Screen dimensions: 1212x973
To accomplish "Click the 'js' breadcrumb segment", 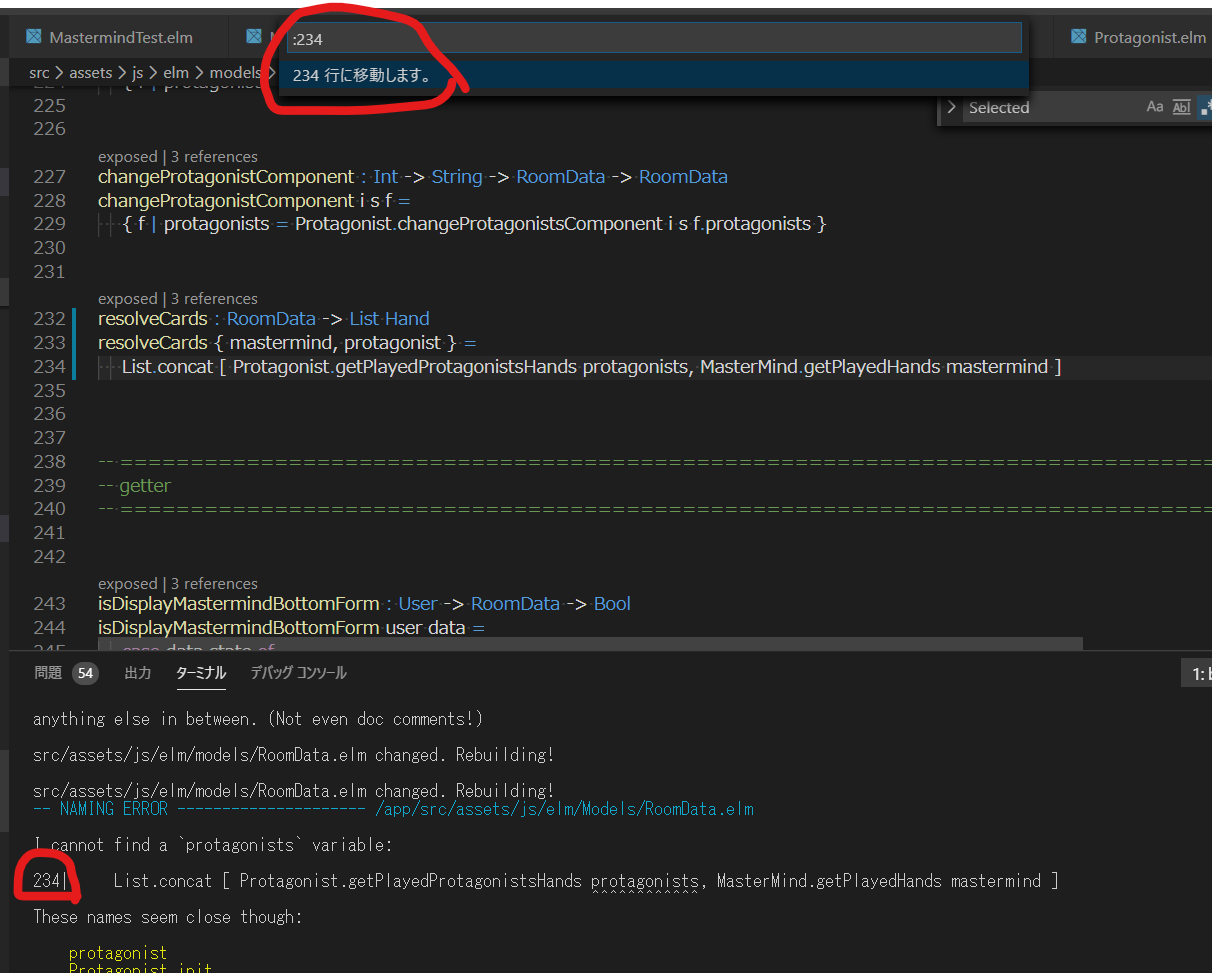I will click(x=139, y=73).
